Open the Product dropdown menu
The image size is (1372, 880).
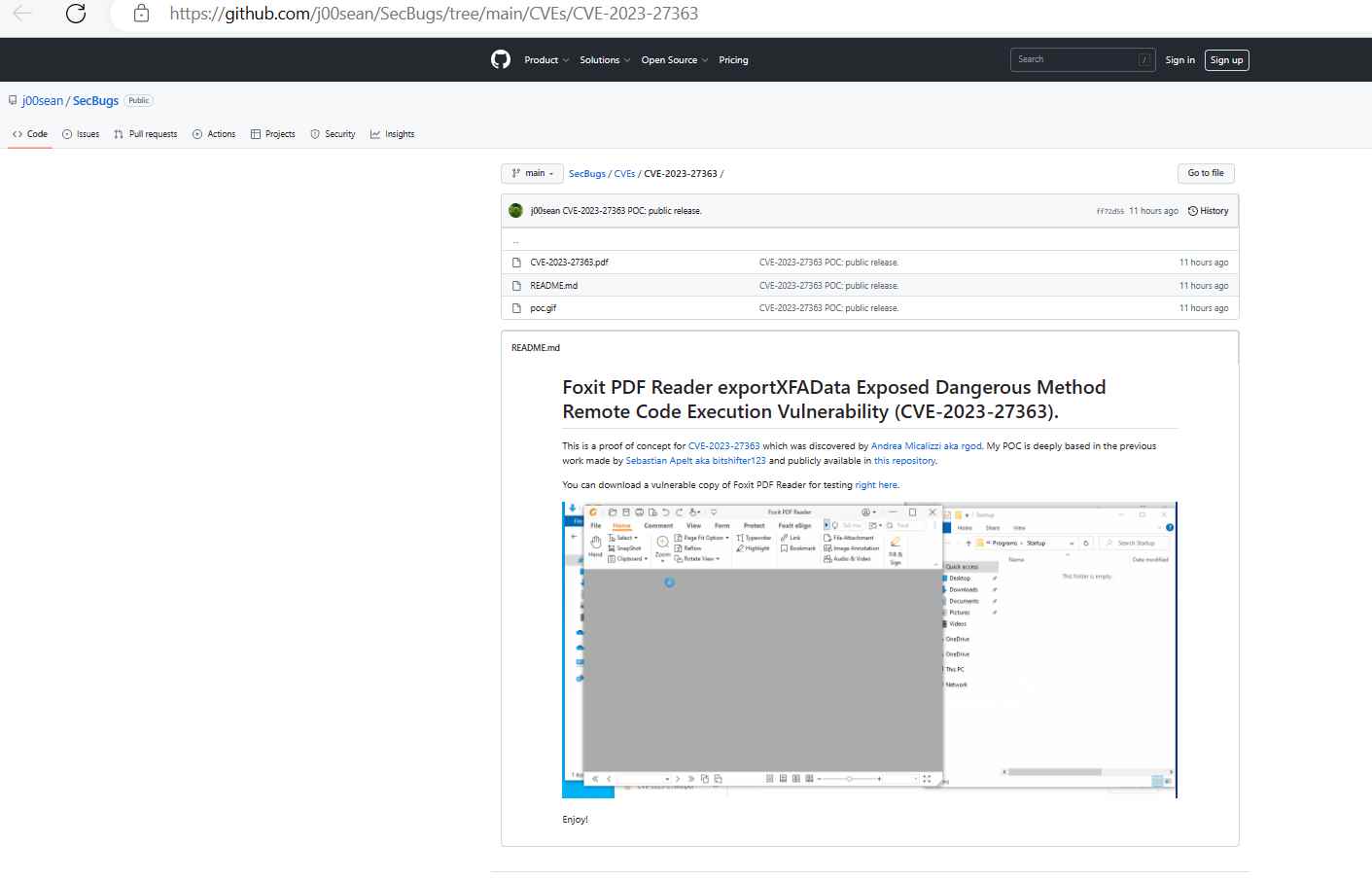tap(546, 60)
